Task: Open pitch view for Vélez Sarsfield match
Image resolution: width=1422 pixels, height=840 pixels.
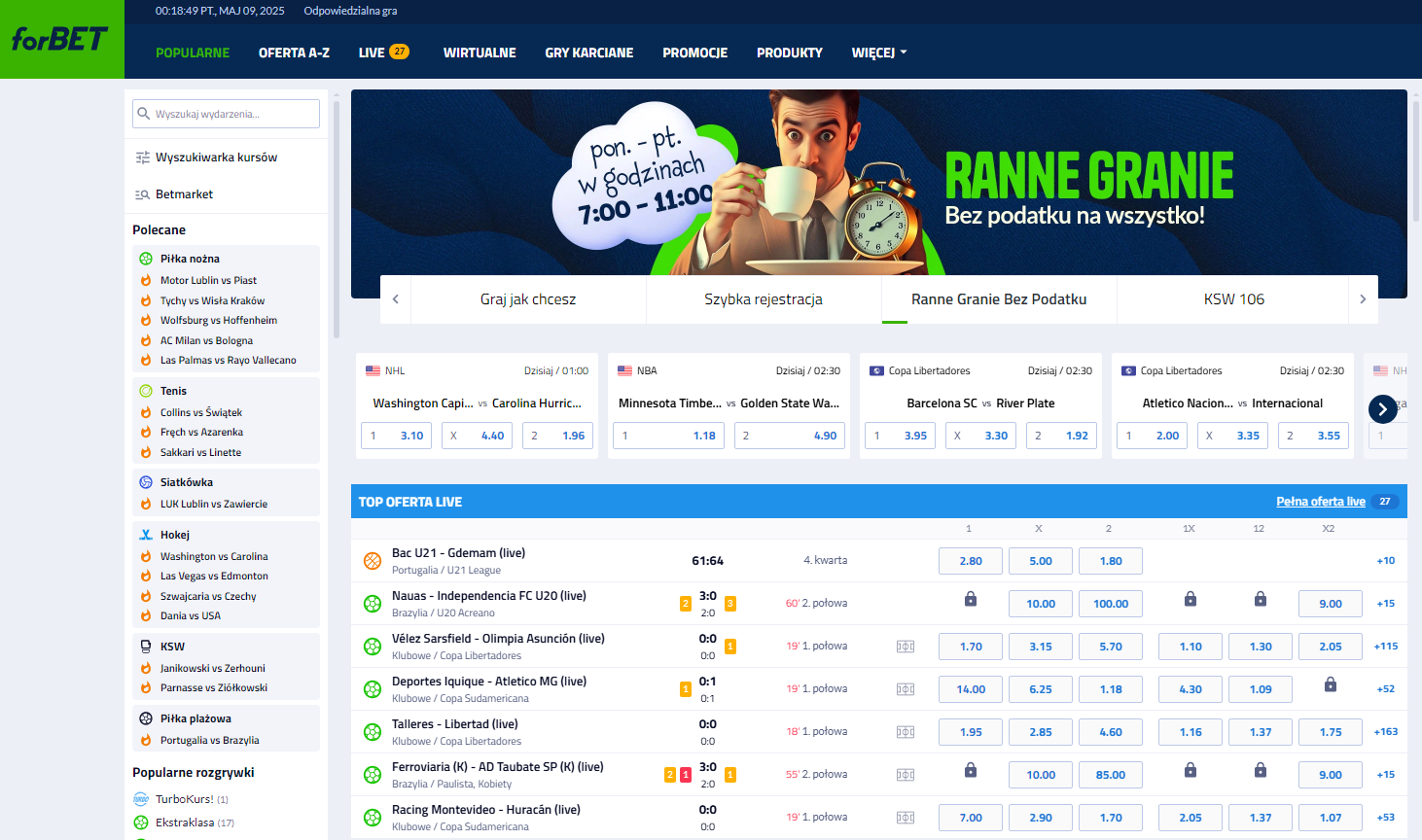Action: point(906,647)
